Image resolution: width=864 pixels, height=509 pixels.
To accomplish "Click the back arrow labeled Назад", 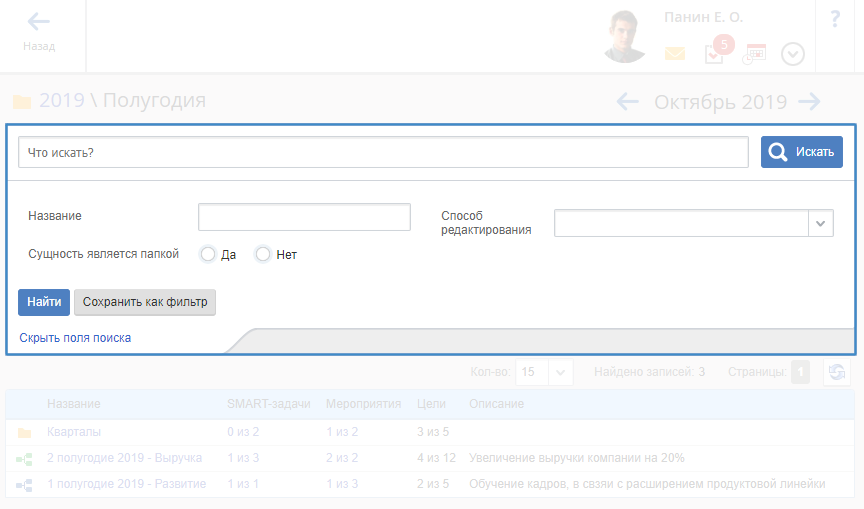I will [39, 31].
